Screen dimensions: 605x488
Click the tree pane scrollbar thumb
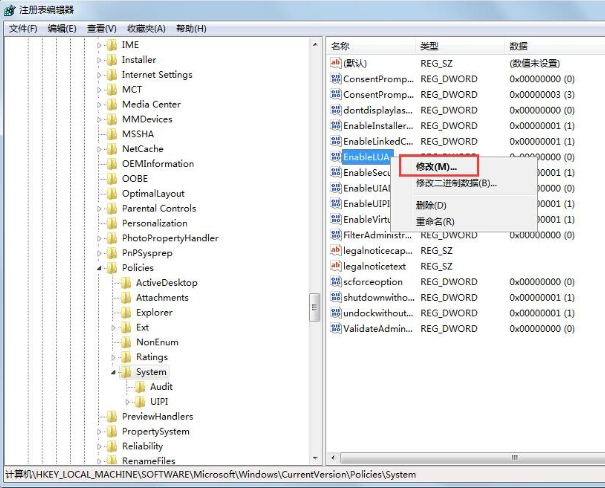click(x=315, y=307)
